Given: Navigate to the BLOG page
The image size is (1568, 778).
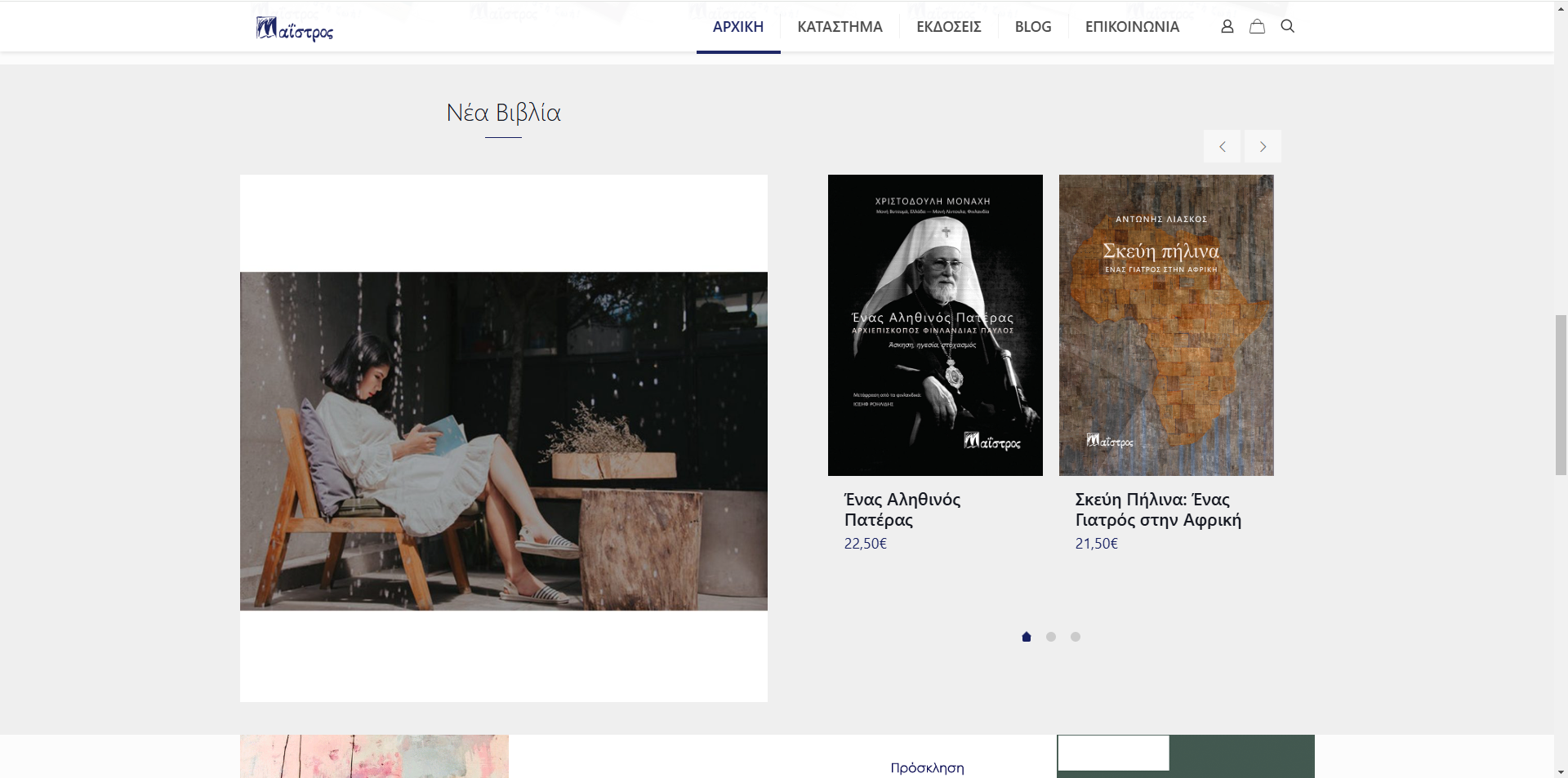Looking at the screenshot, I should coord(1032,27).
